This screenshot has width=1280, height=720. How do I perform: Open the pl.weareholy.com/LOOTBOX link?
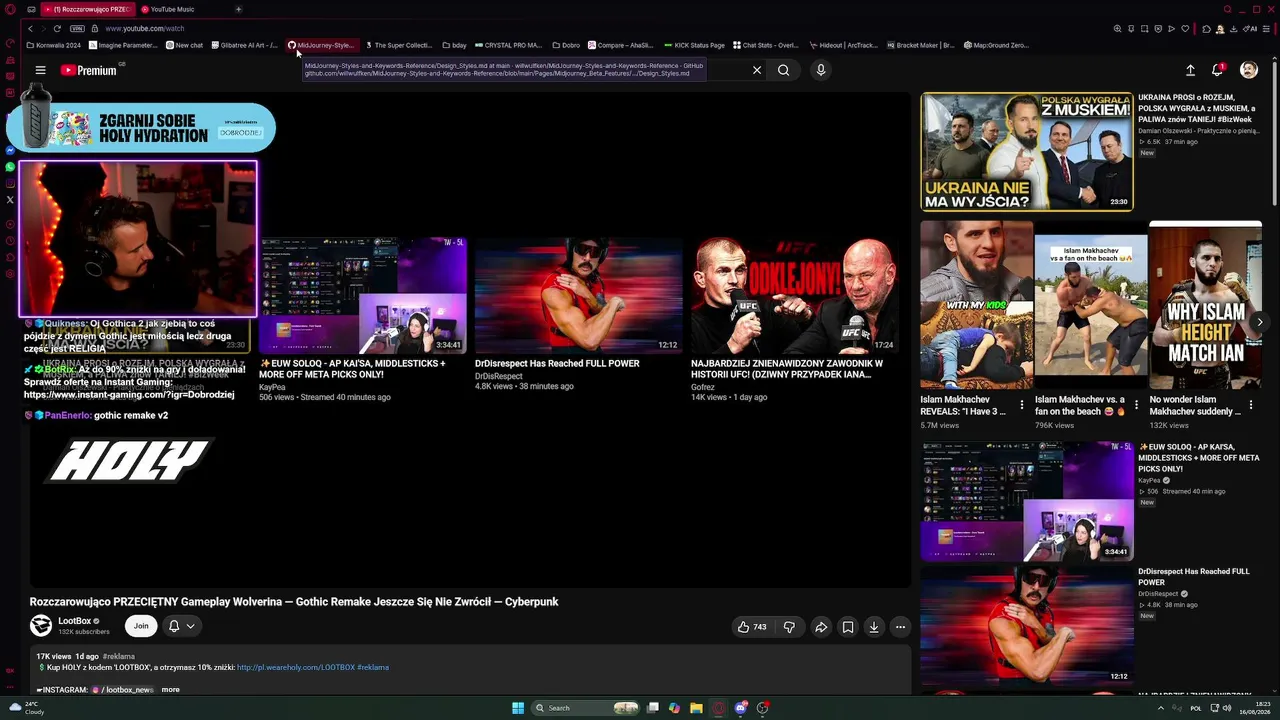296,667
